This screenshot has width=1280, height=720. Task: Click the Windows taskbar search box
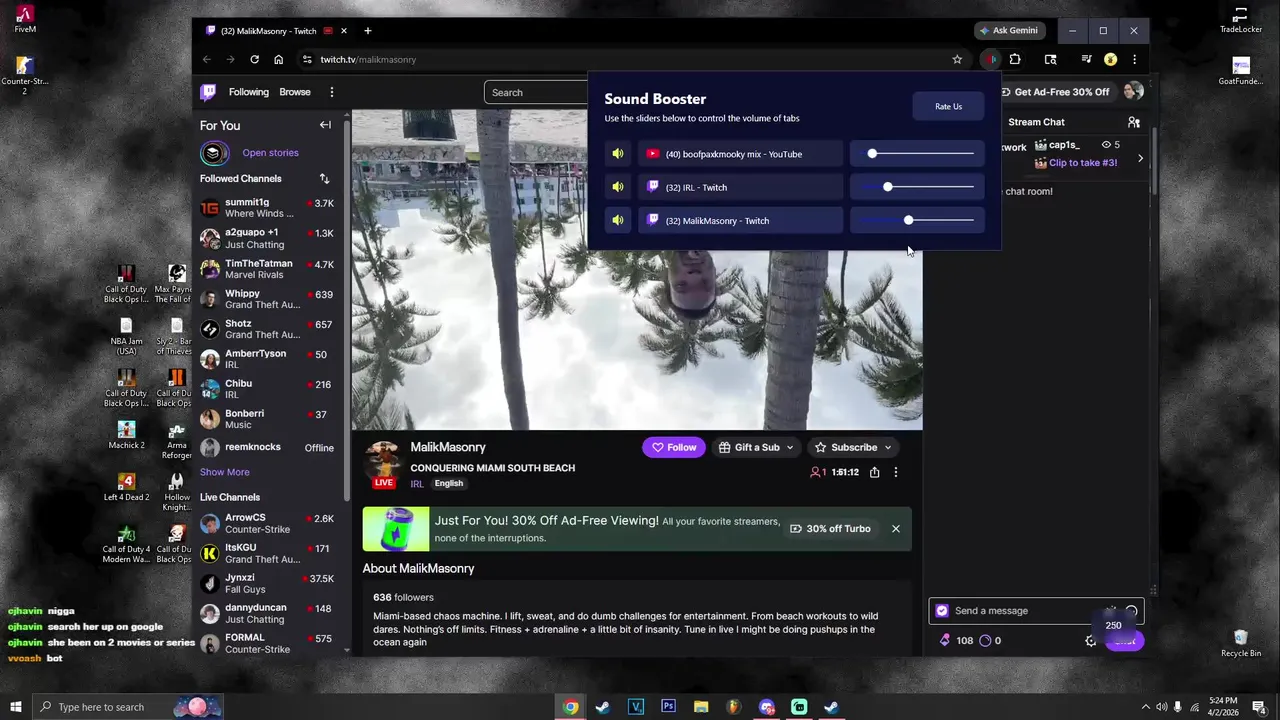pyautogui.click(x=127, y=707)
